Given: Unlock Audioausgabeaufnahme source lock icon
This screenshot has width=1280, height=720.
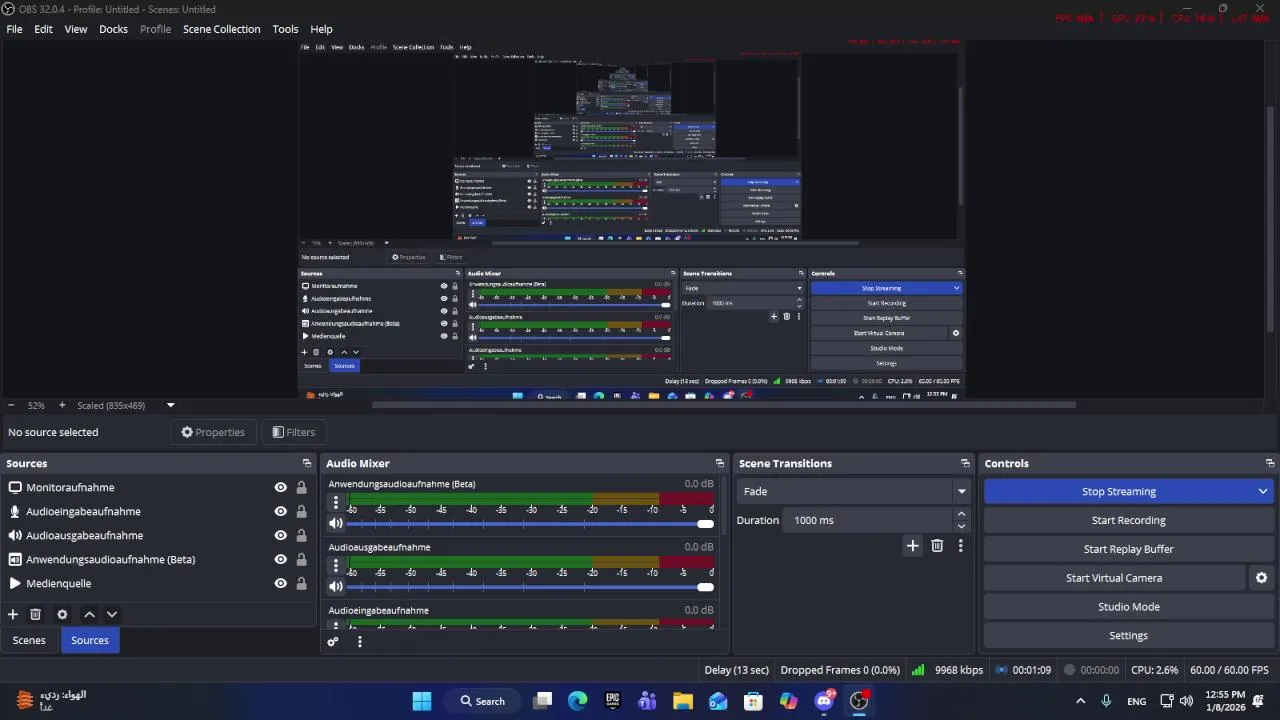Looking at the screenshot, I should 301,535.
